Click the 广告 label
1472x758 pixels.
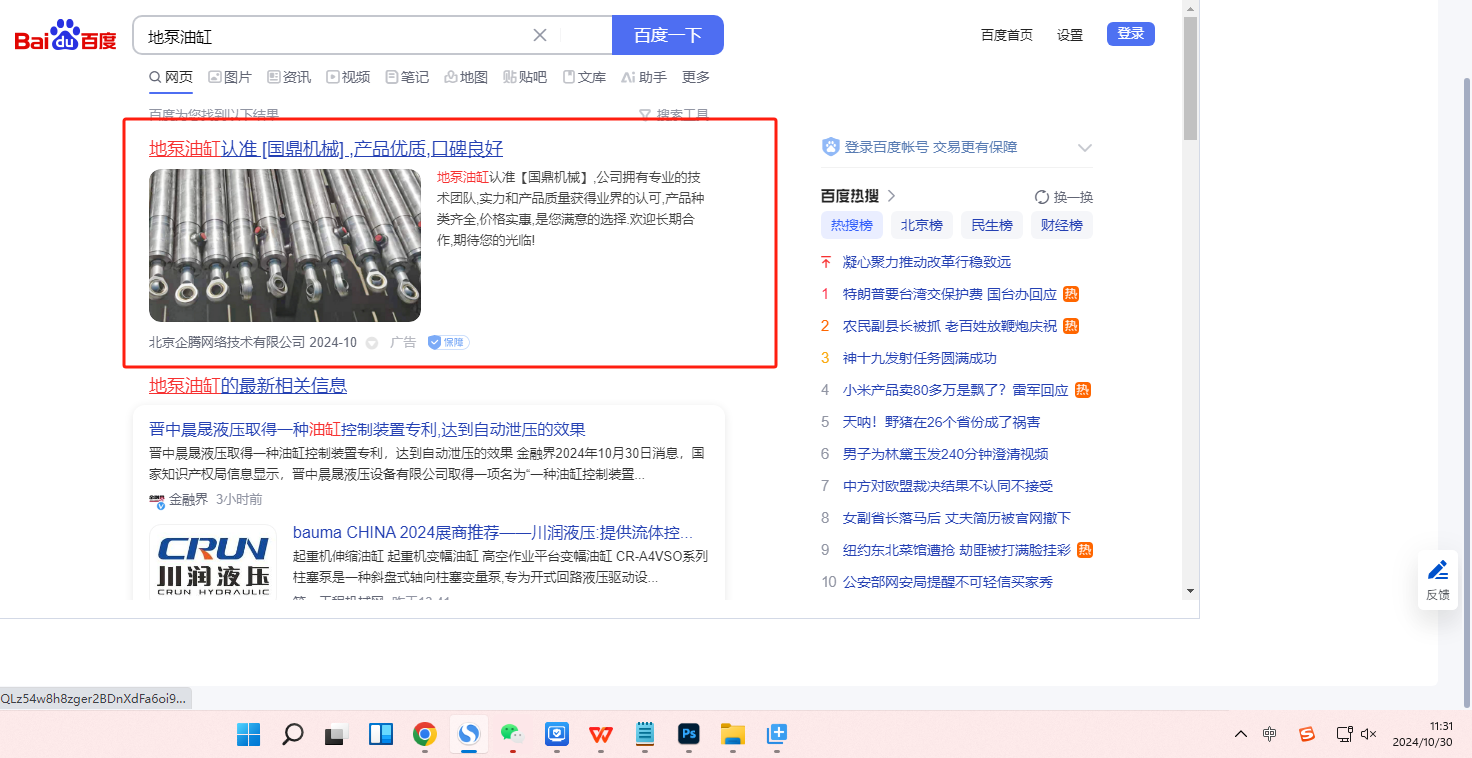pos(403,342)
